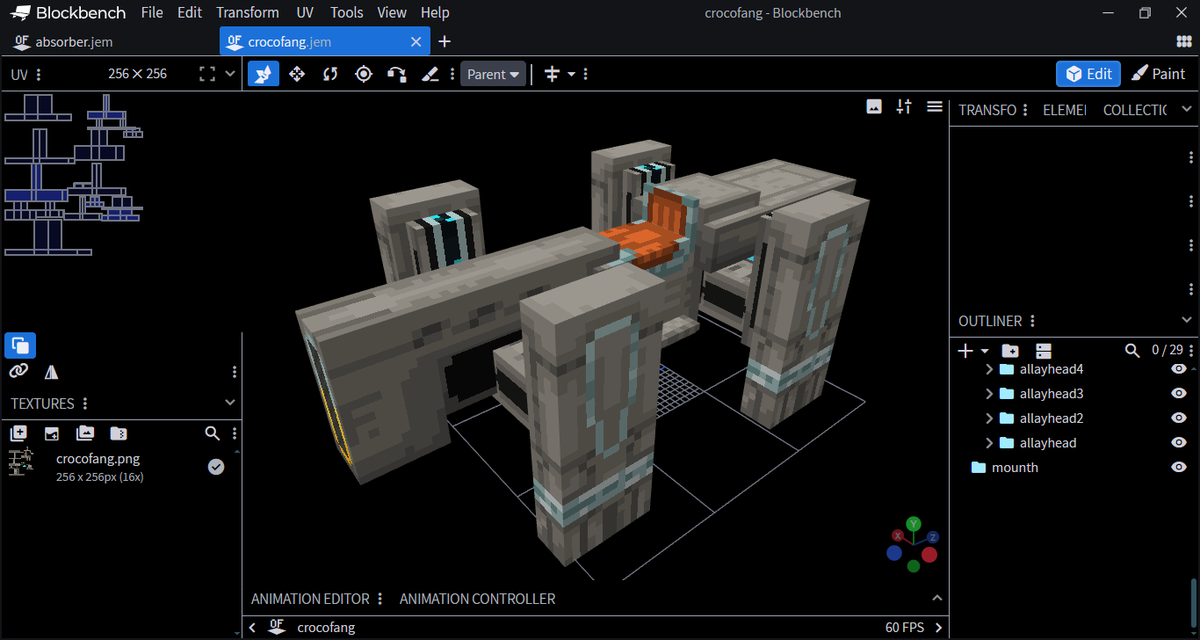Open a new tab with plus
This screenshot has width=1200, height=640.
[x=445, y=42]
